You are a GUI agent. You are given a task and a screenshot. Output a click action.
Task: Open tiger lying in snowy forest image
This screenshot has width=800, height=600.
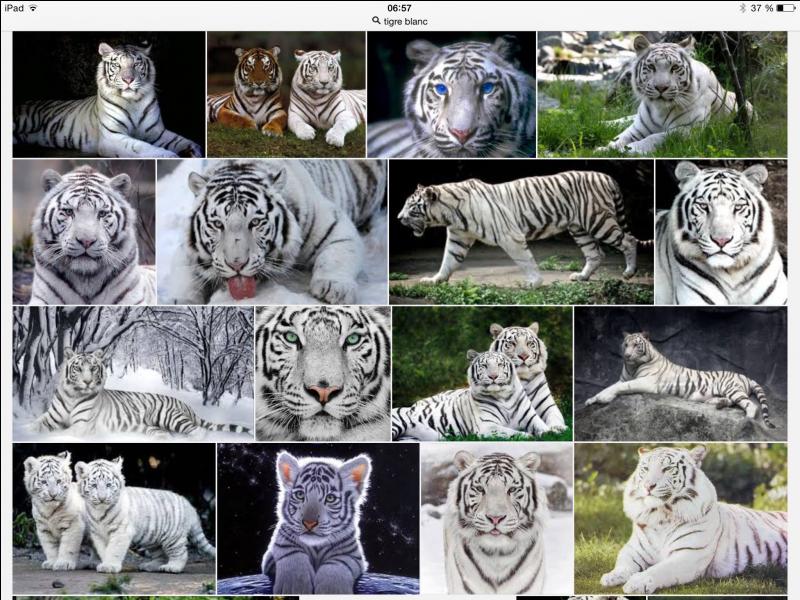click(133, 373)
